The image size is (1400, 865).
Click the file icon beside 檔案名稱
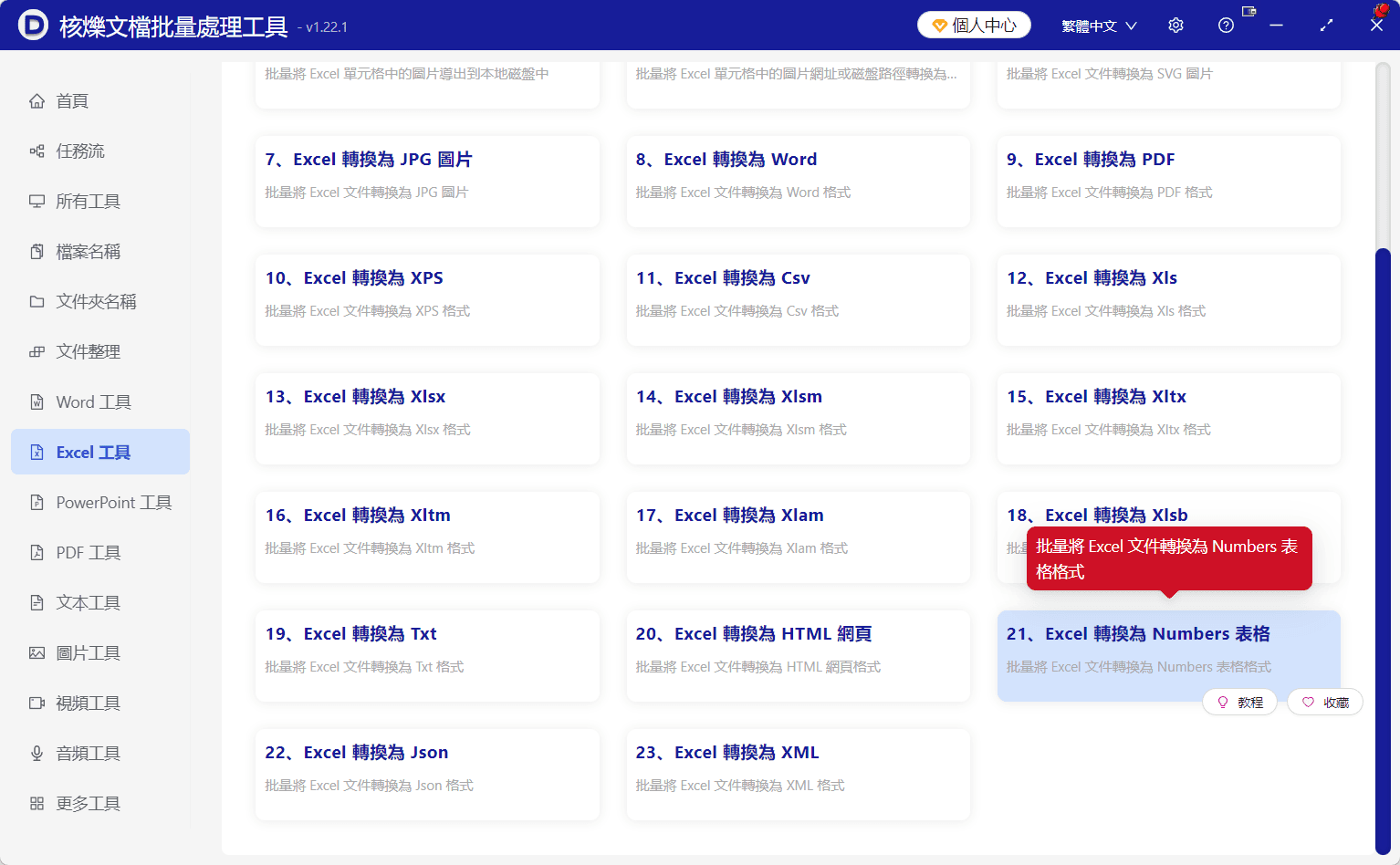(x=37, y=252)
